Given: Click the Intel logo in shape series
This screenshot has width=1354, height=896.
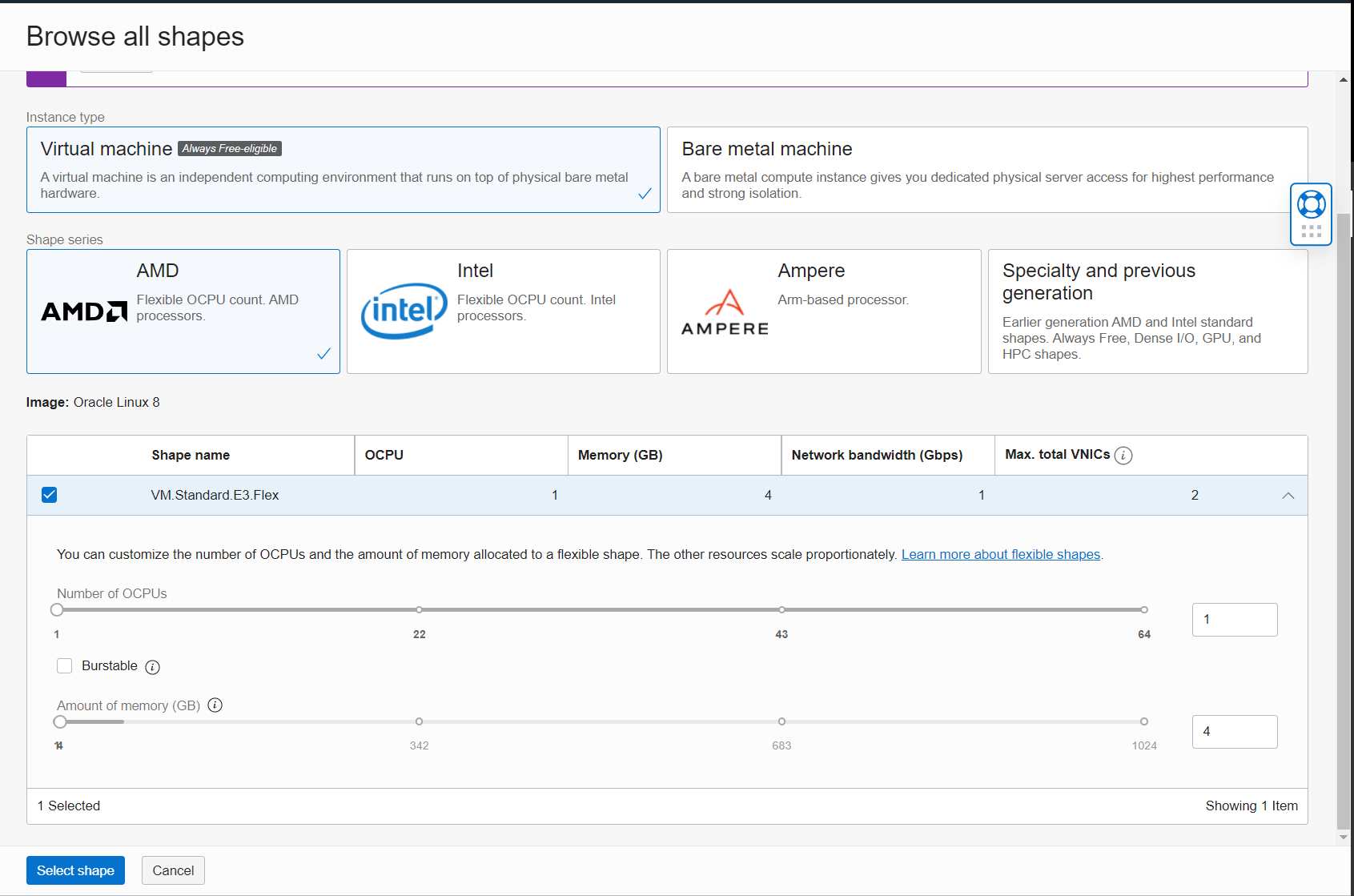Looking at the screenshot, I should click(x=403, y=311).
